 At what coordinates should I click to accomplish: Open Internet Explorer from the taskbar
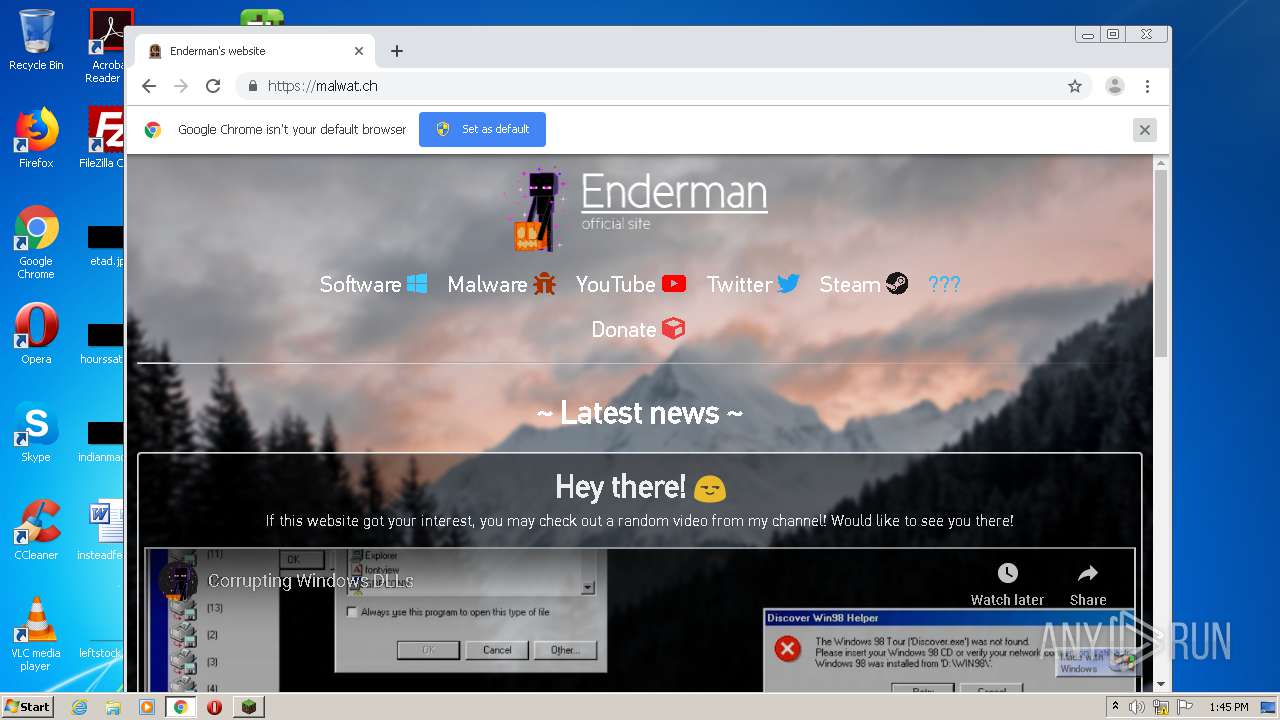tap(79, 707)
